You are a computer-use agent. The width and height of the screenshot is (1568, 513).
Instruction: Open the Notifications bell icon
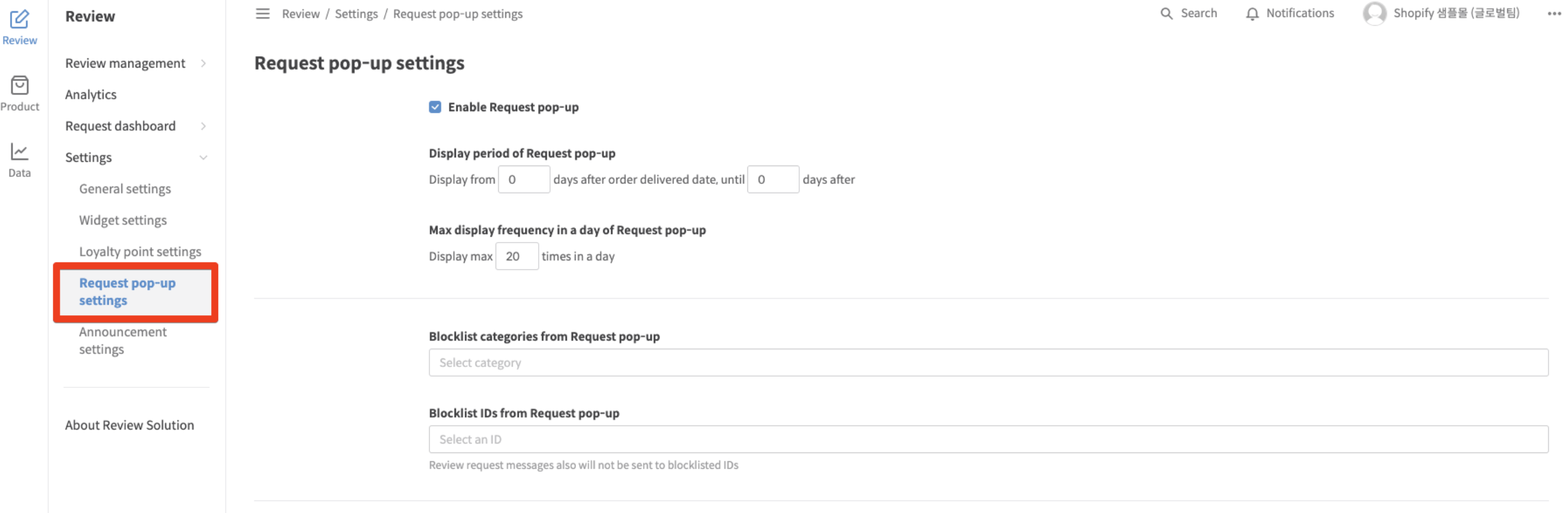[1252, 14]
